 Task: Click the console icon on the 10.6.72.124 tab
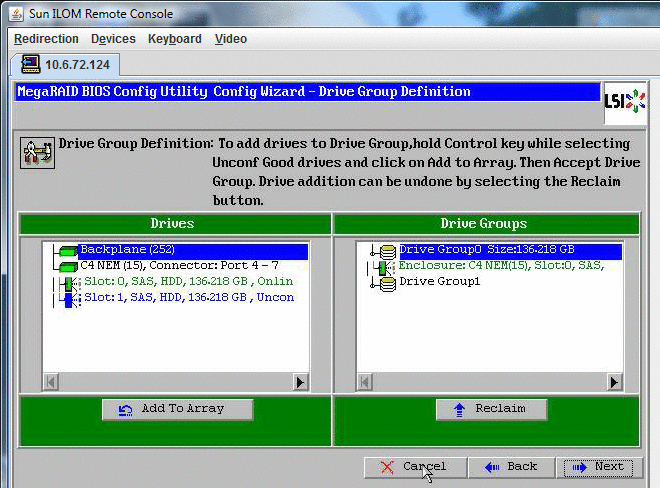pyautogui.click(x=30, y=64)
